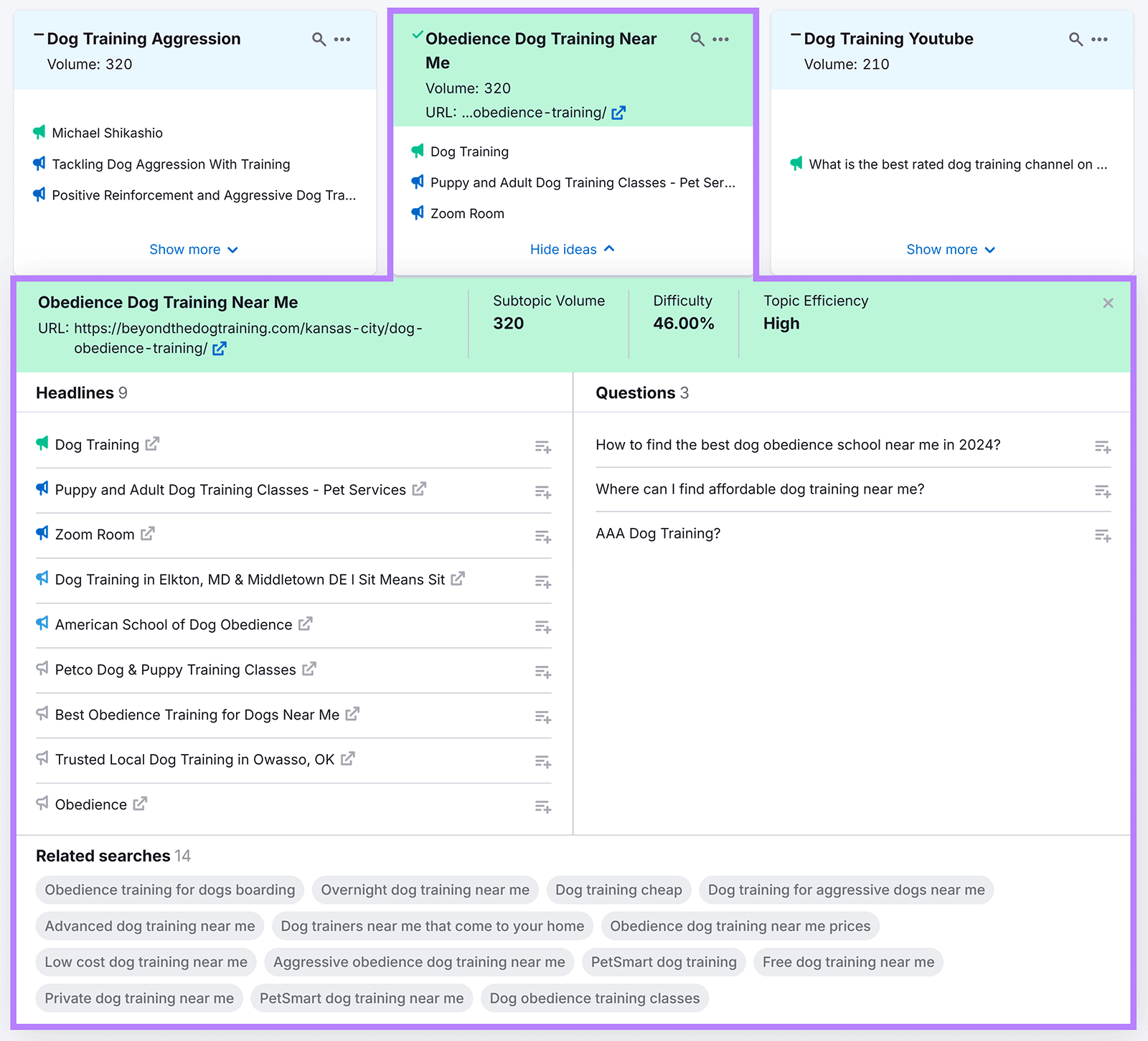
Task: Open options menu on Dog Training Aggression card
Action: (x=343, y=39)
